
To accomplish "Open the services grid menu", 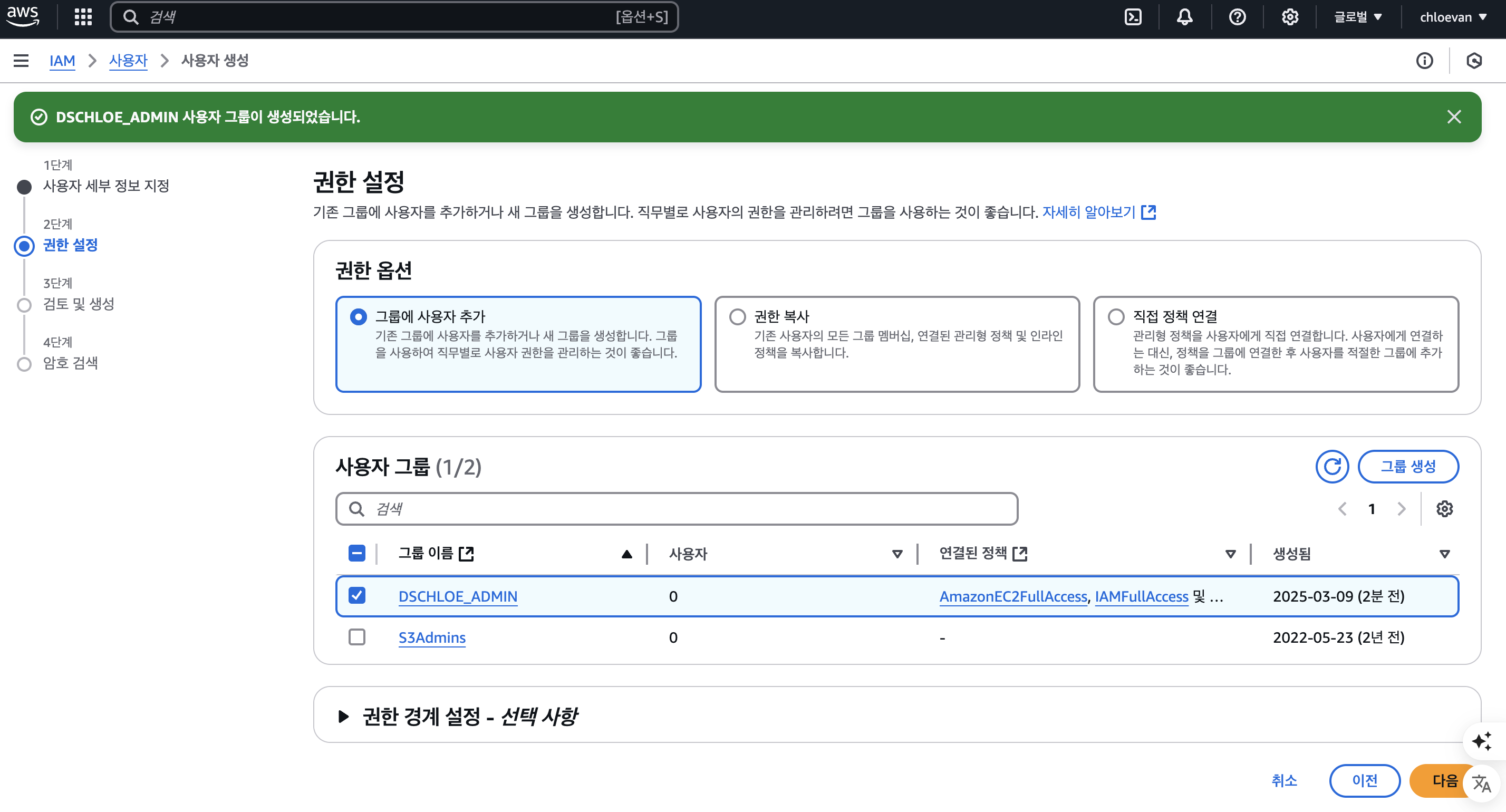I will [x=83, y=17].
